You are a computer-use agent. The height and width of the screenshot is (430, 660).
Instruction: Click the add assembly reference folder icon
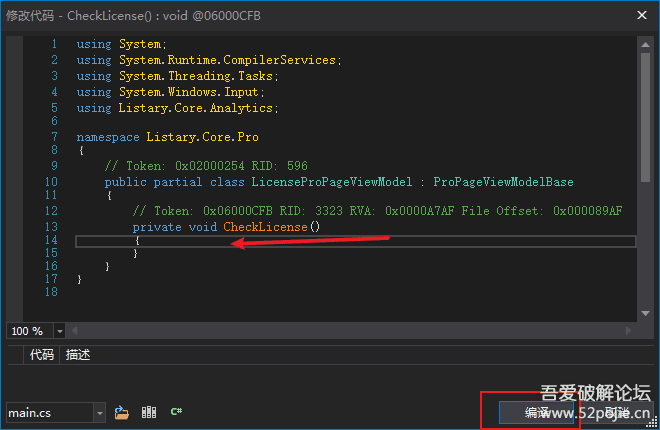click(x=122, y=412)
